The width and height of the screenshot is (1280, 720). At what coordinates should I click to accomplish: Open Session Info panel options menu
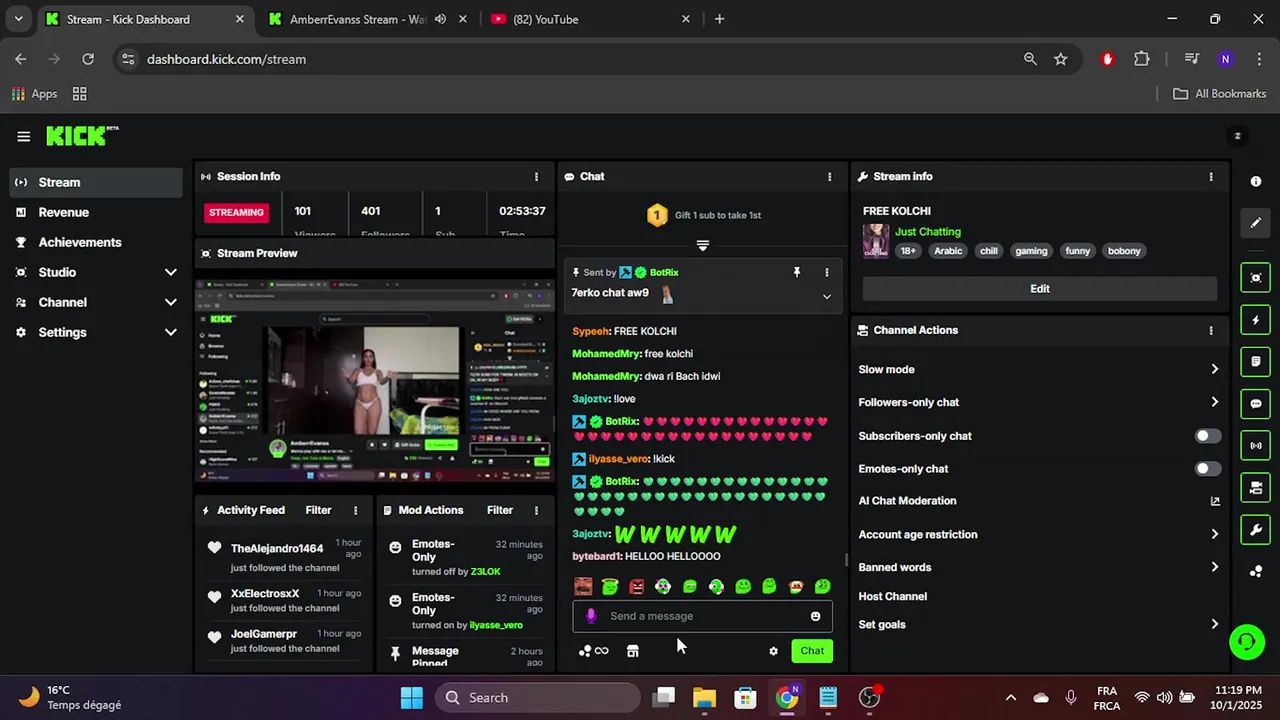[536, 176]
